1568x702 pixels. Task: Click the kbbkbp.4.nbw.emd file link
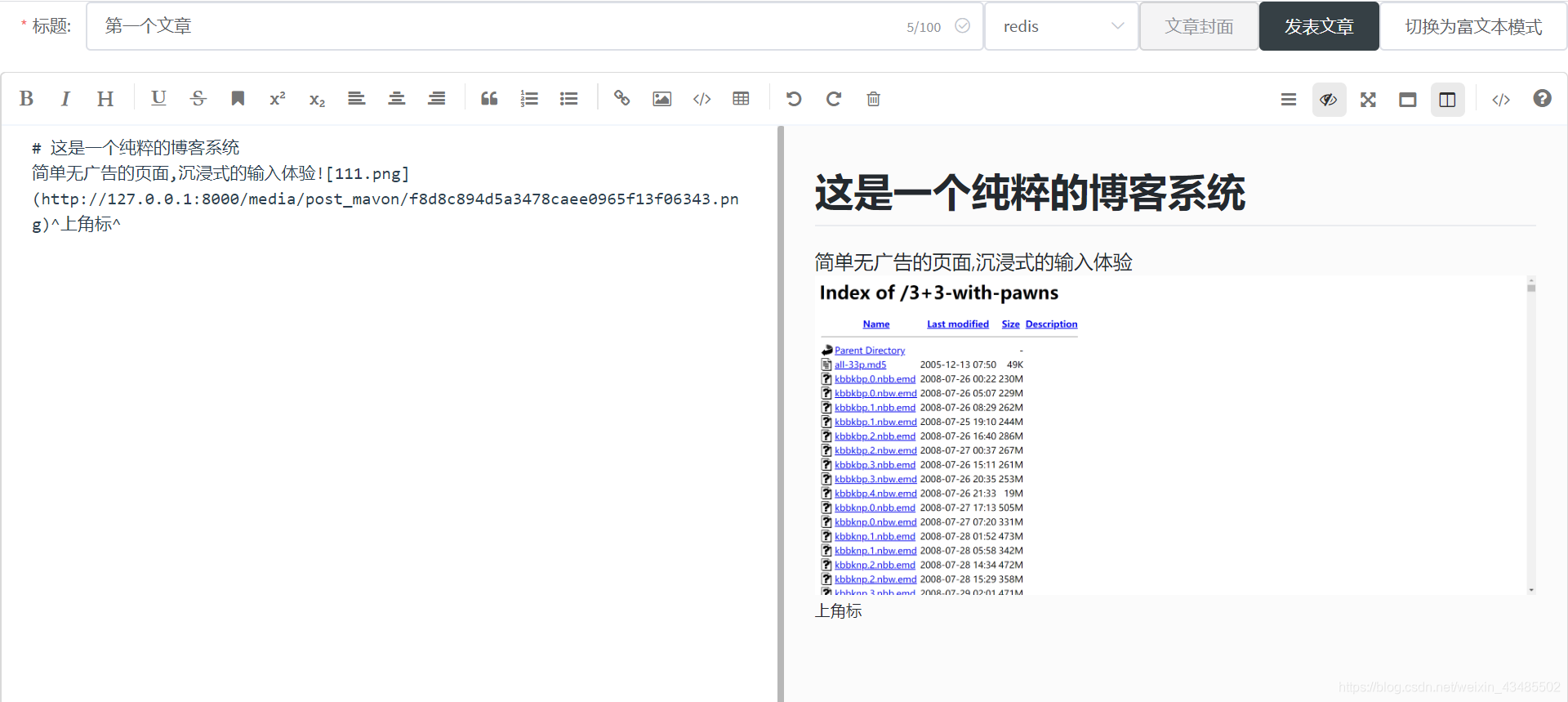pos(875,494)
